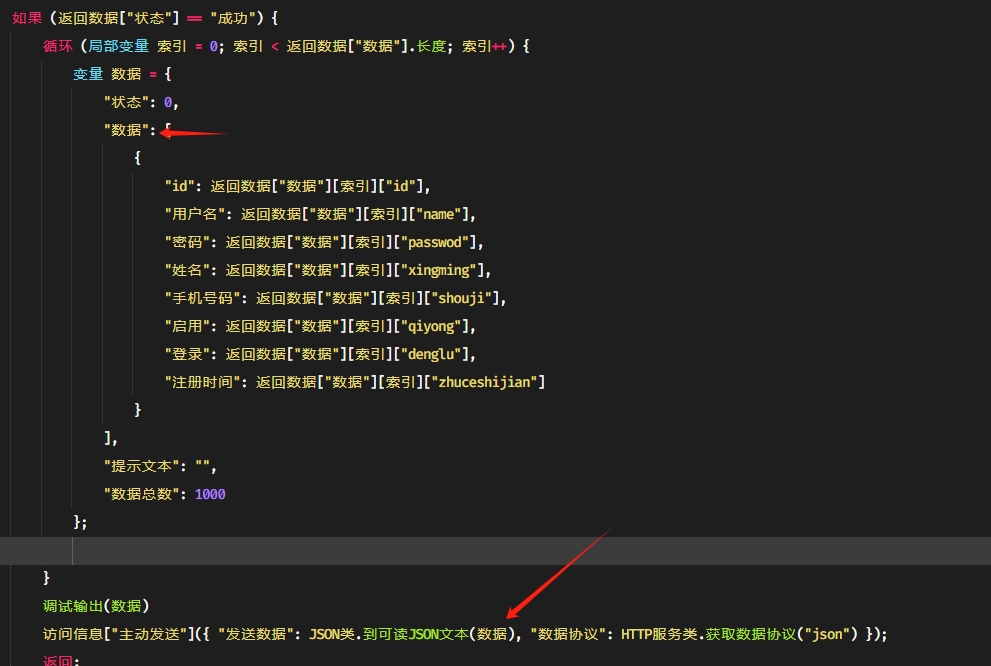Click the closing ], after the inner object
The height and width of the screenshot is (666, 991).
[111, 438]
